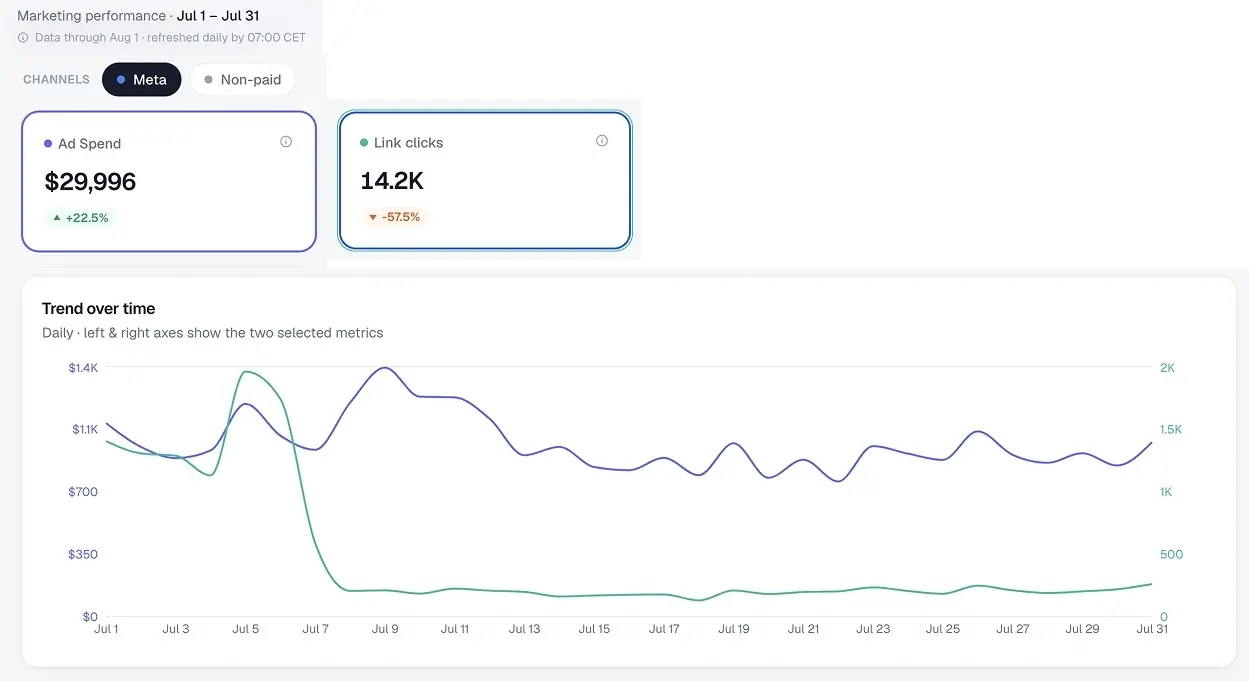Click the Jul 1 axis label
This screenshot has width=1249, height=681.
(x=106, y=629)
